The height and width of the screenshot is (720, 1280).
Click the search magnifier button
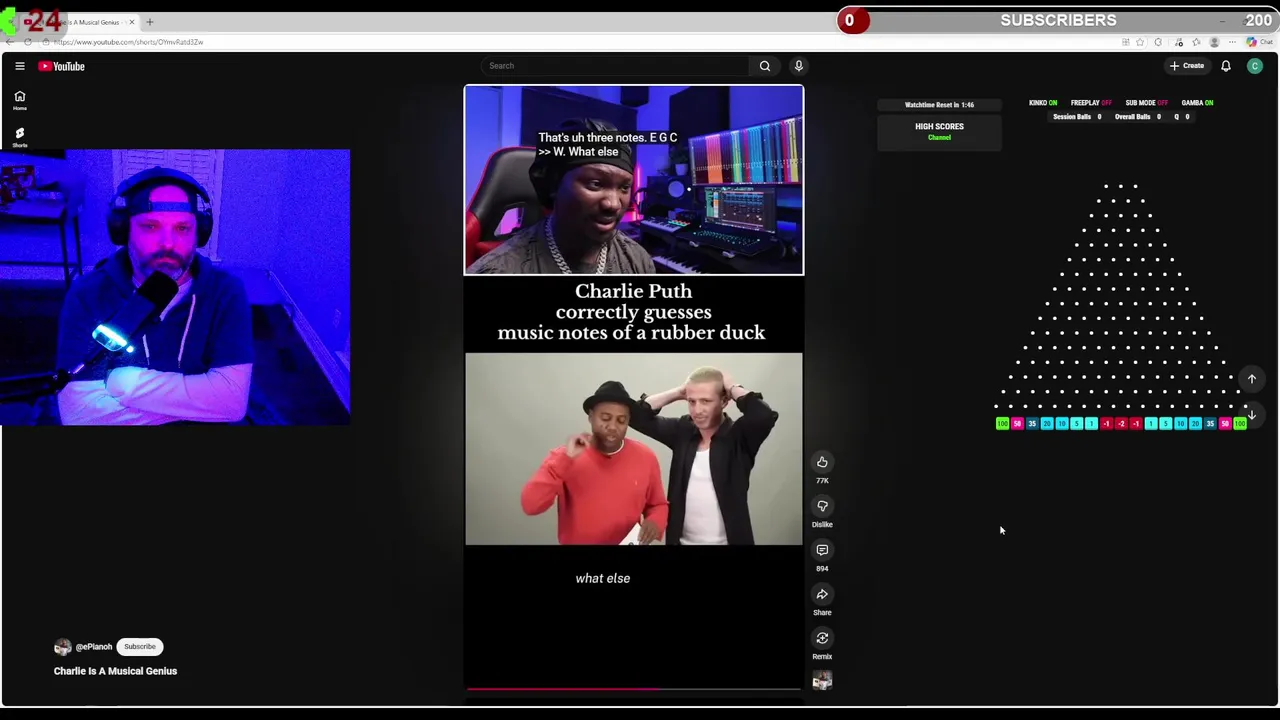(x=765, y=66)
